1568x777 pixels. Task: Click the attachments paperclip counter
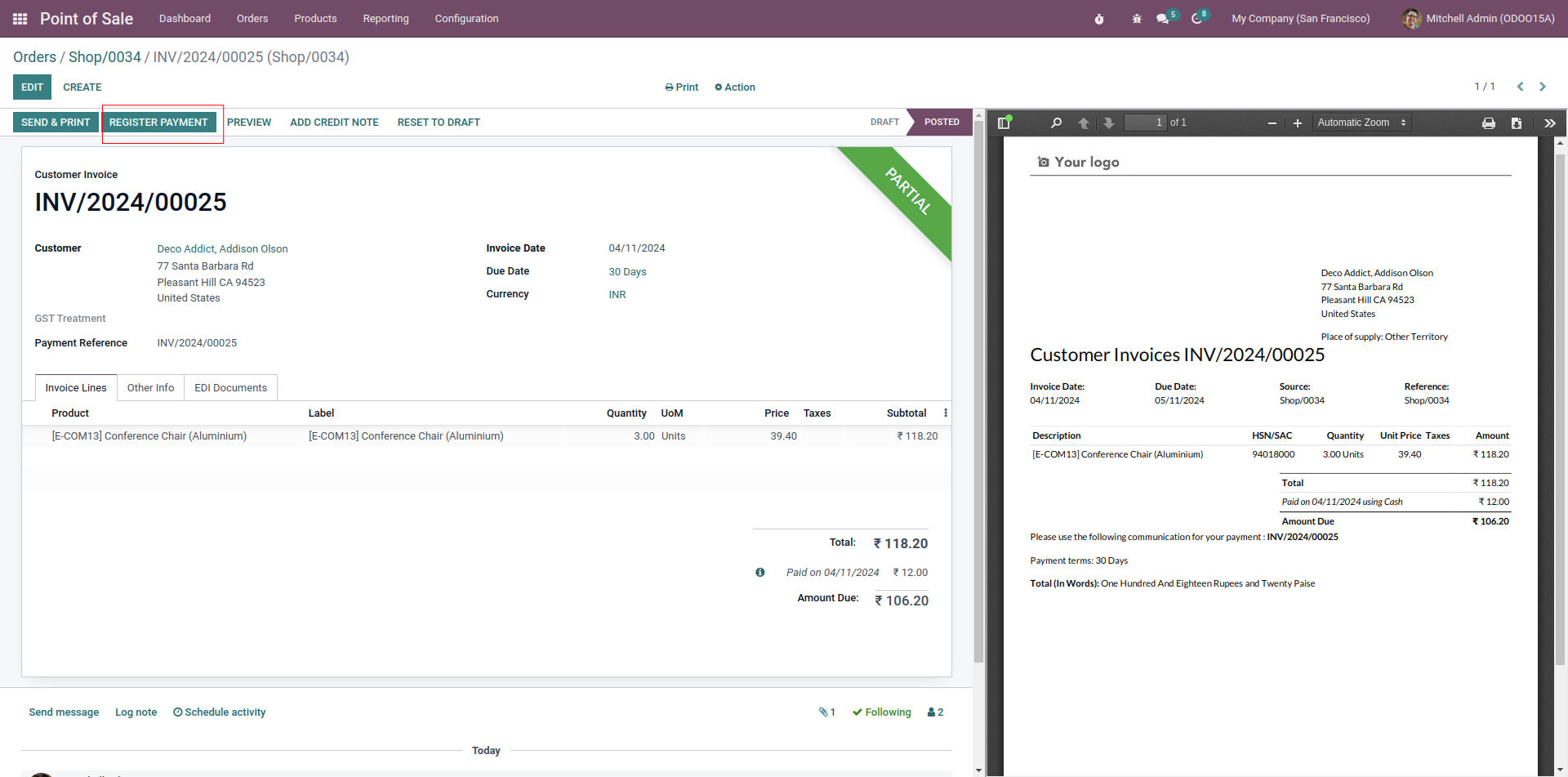[827, 712]
